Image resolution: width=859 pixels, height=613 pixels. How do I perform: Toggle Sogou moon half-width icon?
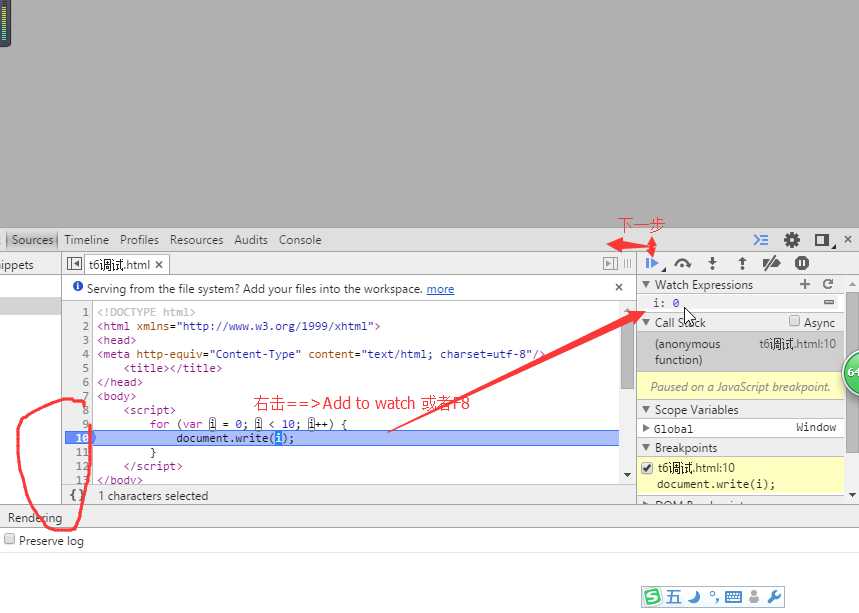(x=695, y=597)
